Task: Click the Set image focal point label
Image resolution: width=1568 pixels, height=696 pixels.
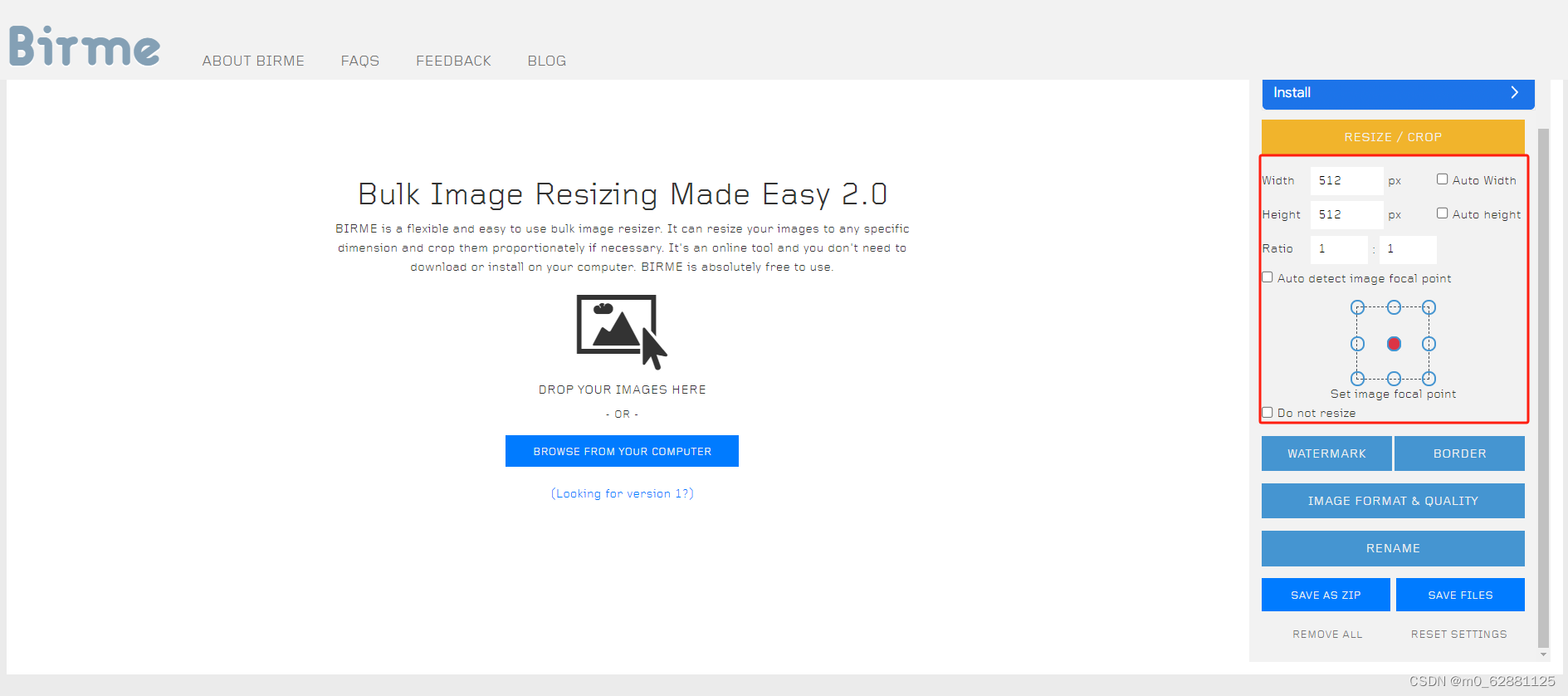Action: pos(1393,394)
